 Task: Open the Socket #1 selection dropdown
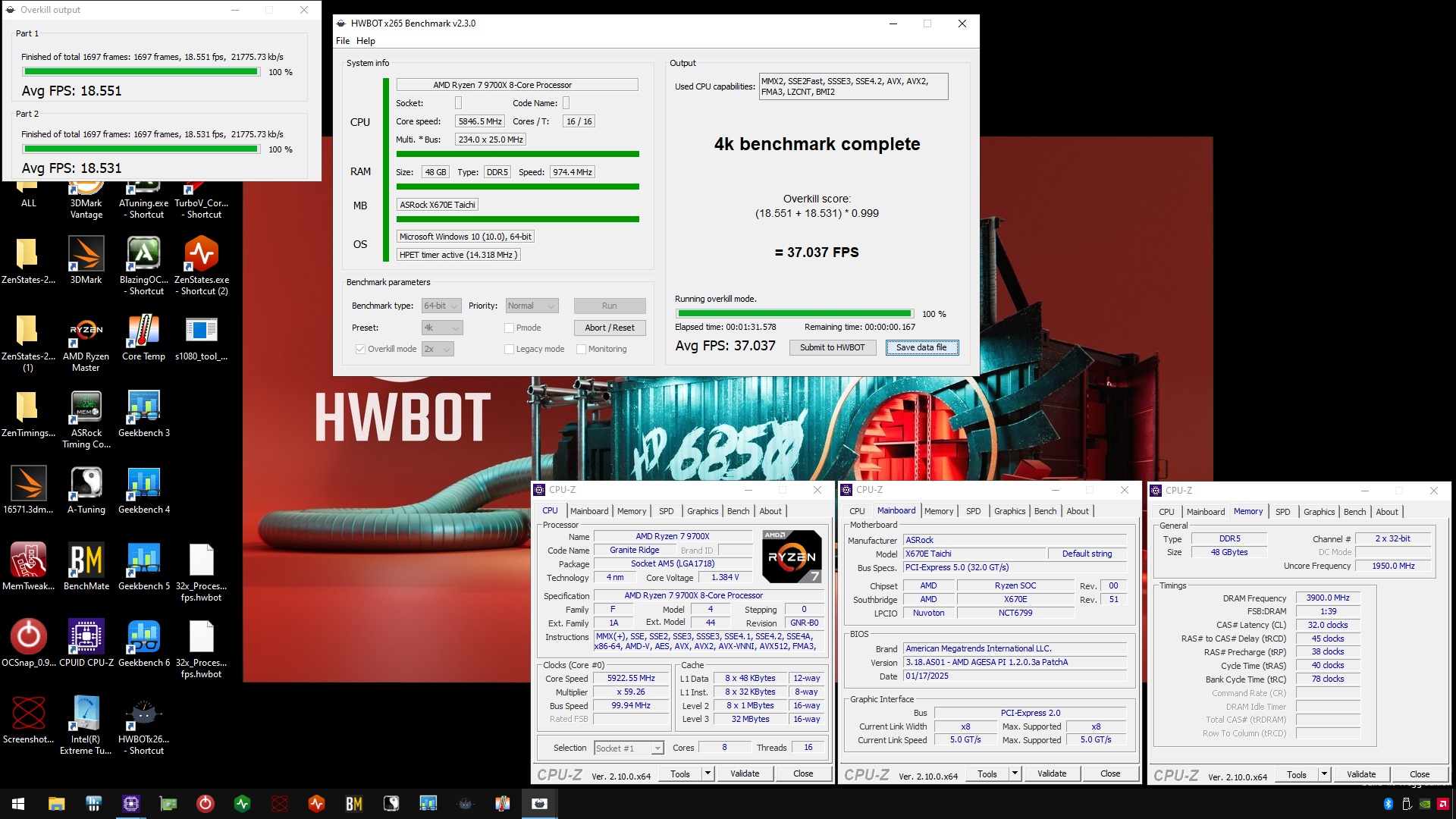pyautogui.click(x=629, y=748)
